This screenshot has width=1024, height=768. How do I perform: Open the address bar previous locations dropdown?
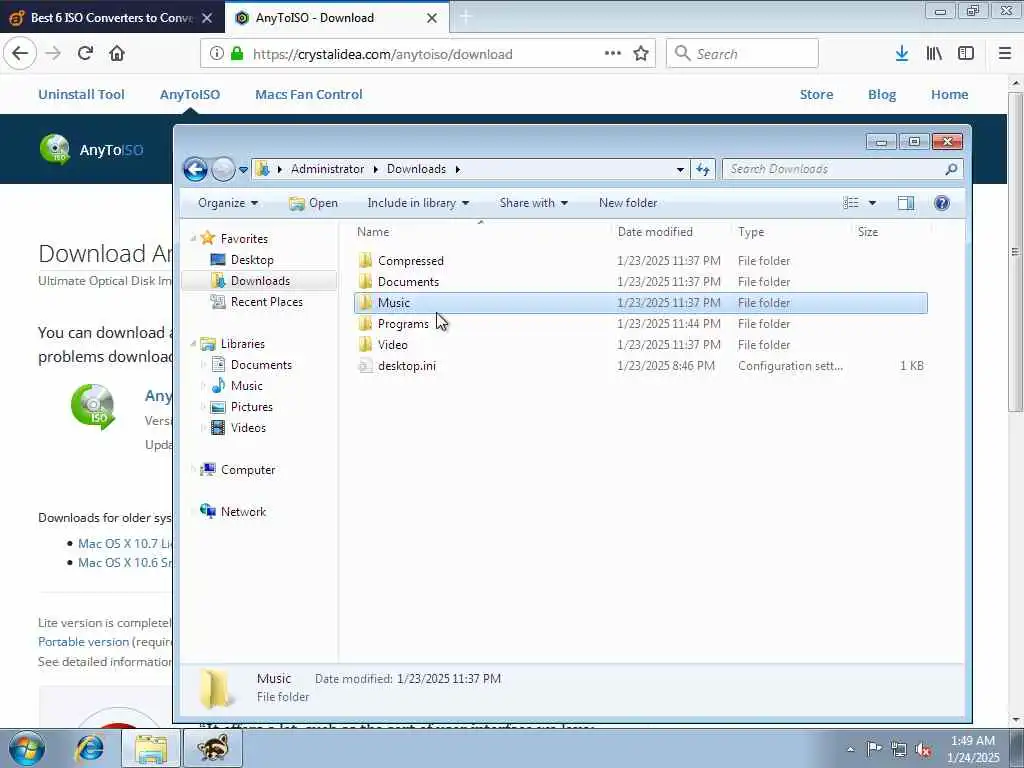pyautogui.click(x=680, y=169)
